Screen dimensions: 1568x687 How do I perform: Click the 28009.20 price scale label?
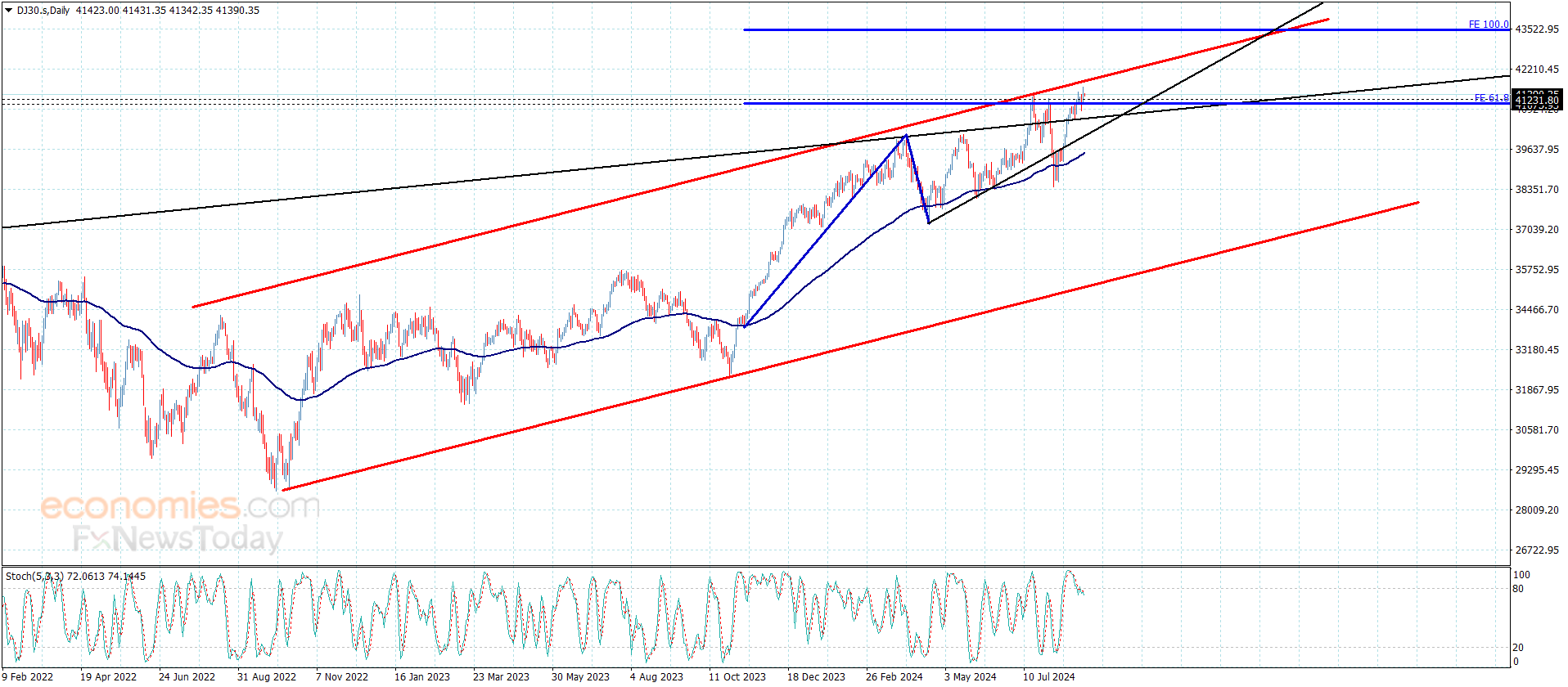(x=1537, y=510)
